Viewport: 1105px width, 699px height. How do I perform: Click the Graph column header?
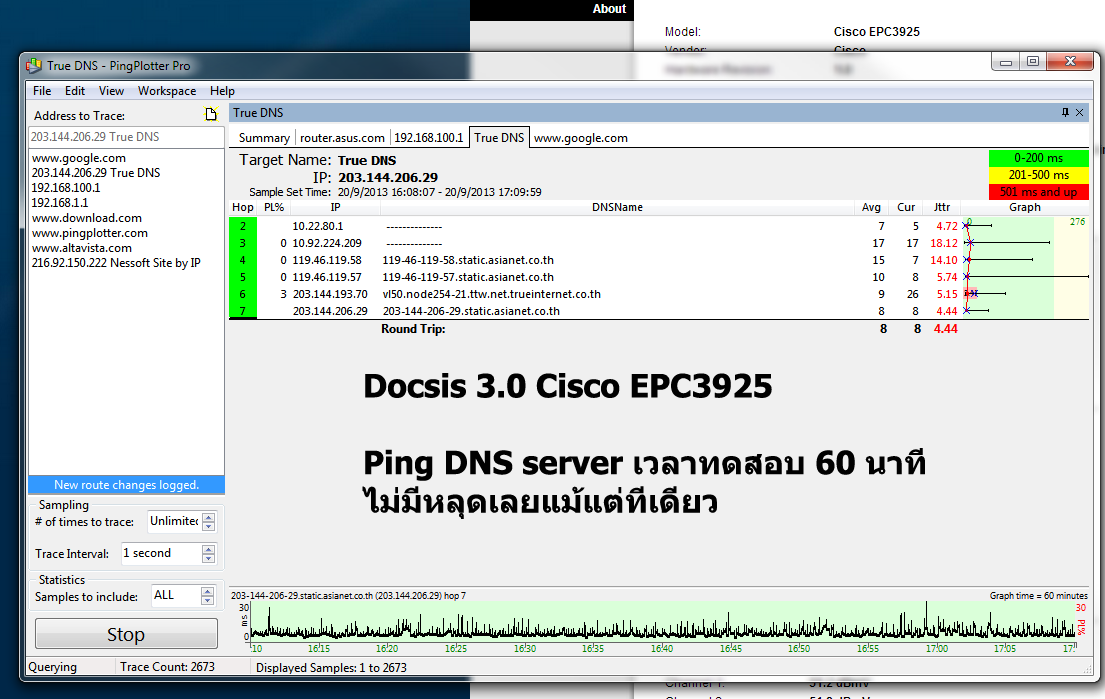click(1025, 207)
